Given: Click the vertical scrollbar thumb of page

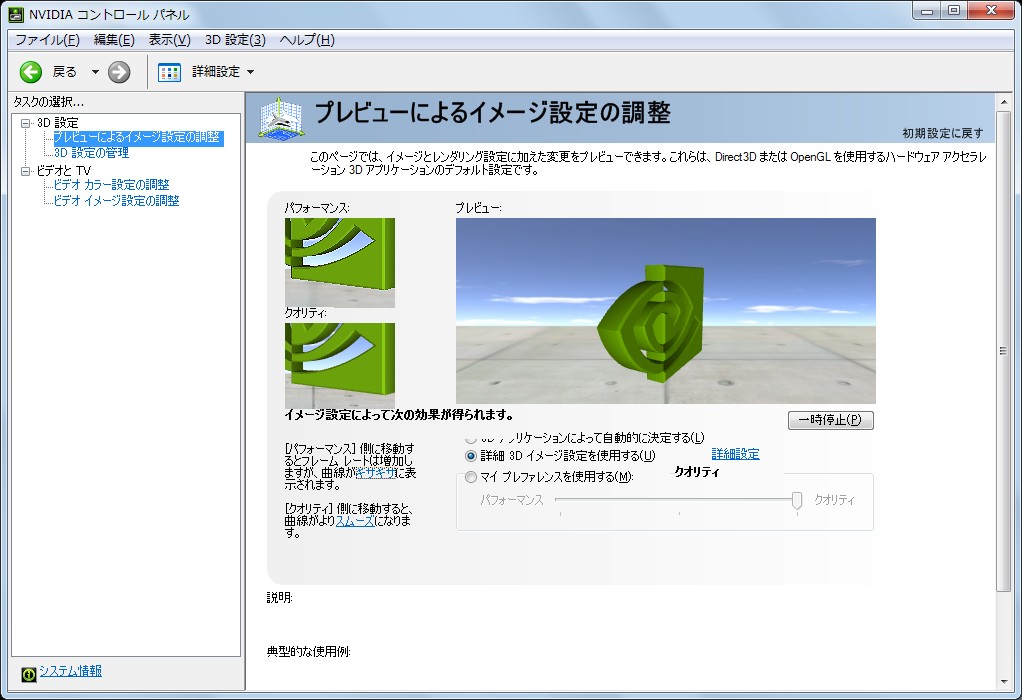Looking at the screenshot, I should point(1004,351).
